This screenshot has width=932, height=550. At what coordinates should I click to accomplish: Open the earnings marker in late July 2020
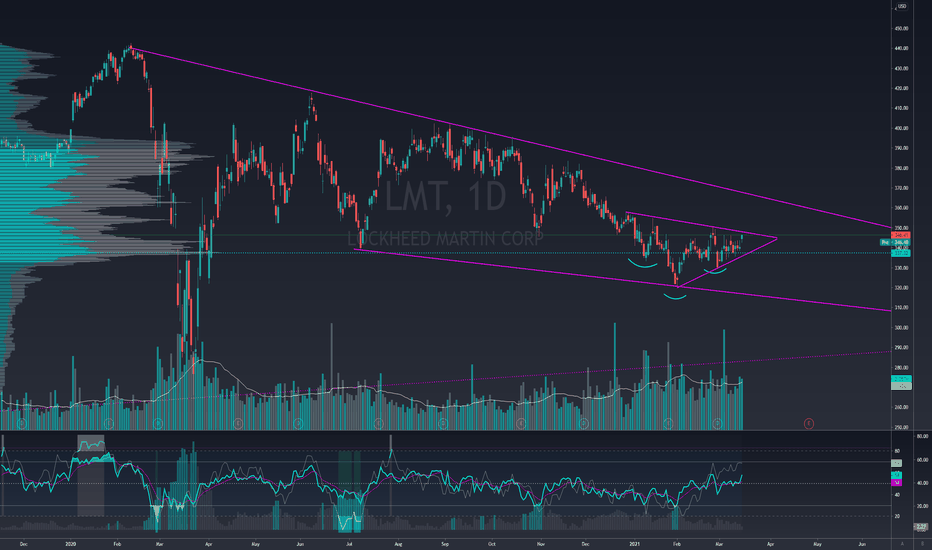(x=379, y=423)
